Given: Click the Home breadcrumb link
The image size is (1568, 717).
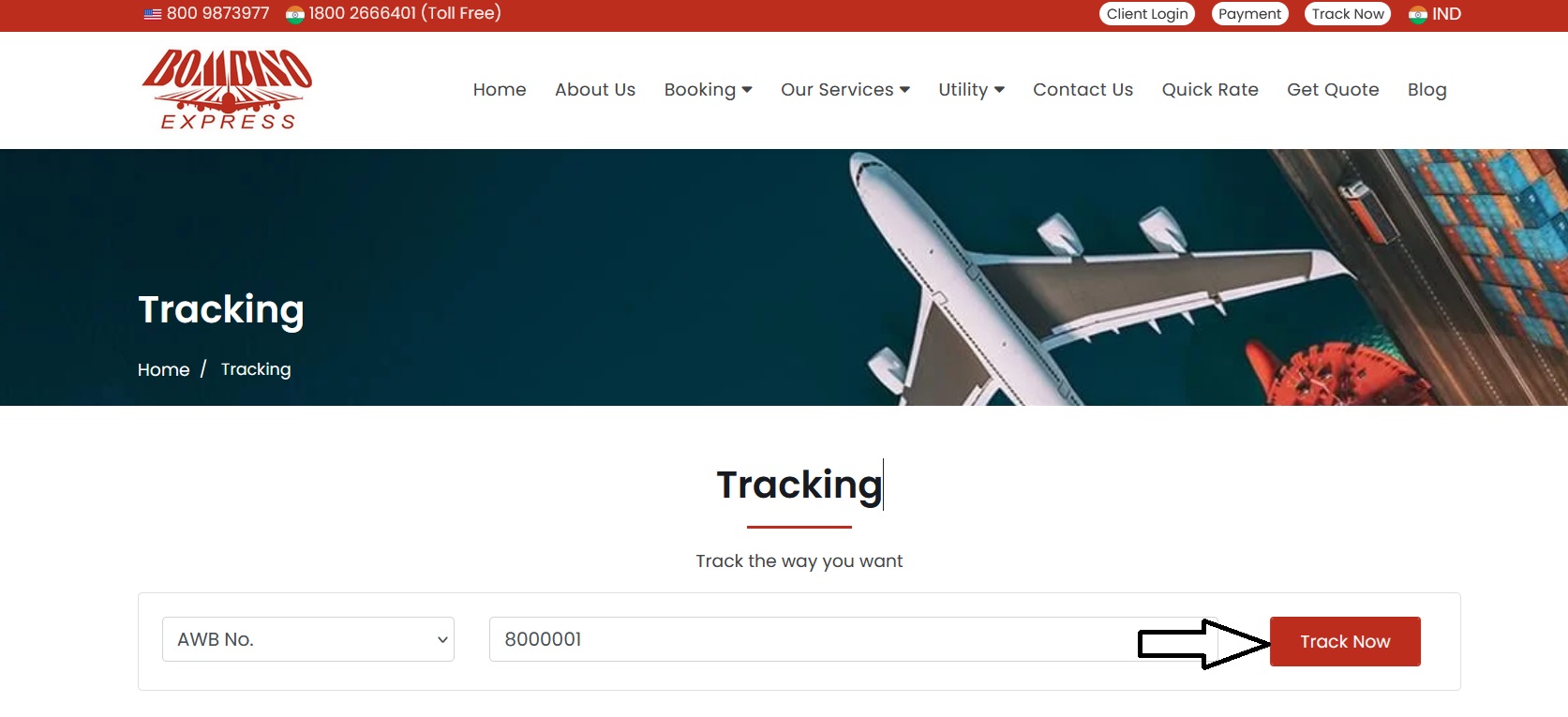Looking at the screenshot, I should pos(164,369).
